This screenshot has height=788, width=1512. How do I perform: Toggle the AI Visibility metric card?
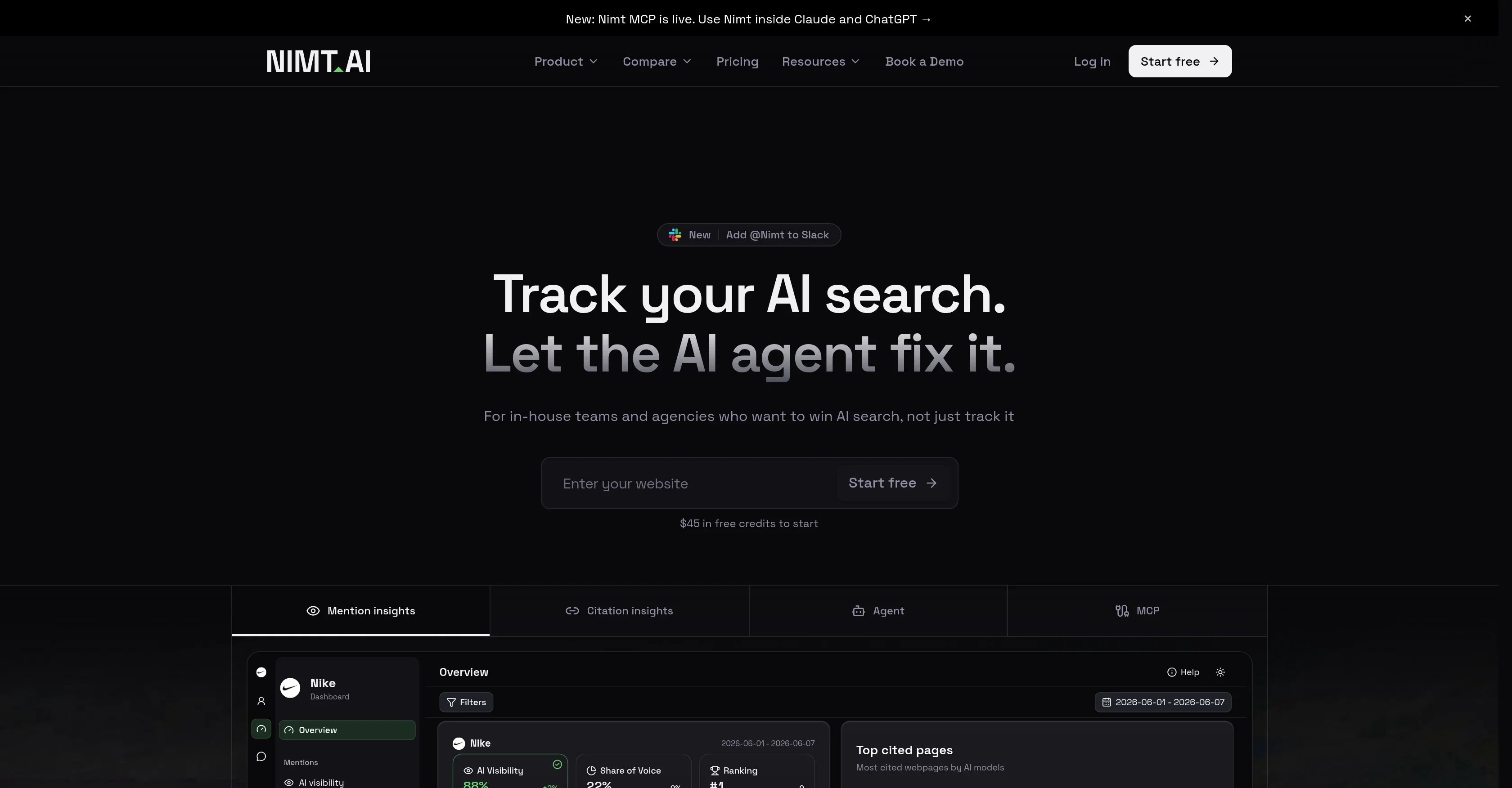(x=510, y=771)
